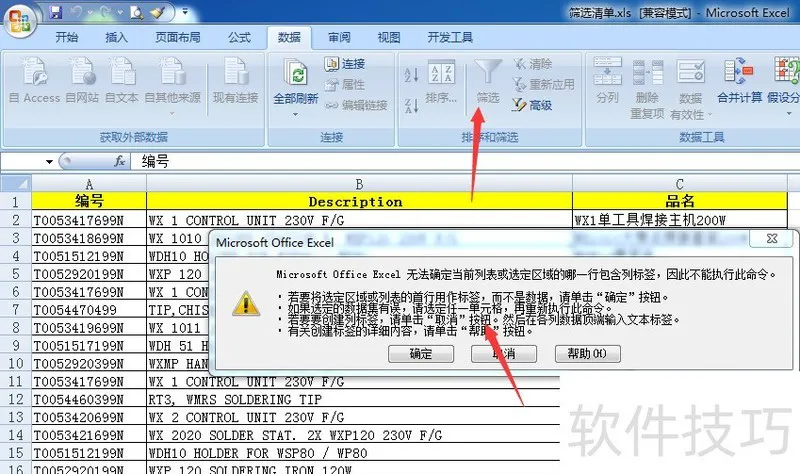This screenshot has width=800, height=474.
Task: Switch to the 审阅 ribbon tab
Action: pos(339,37)
